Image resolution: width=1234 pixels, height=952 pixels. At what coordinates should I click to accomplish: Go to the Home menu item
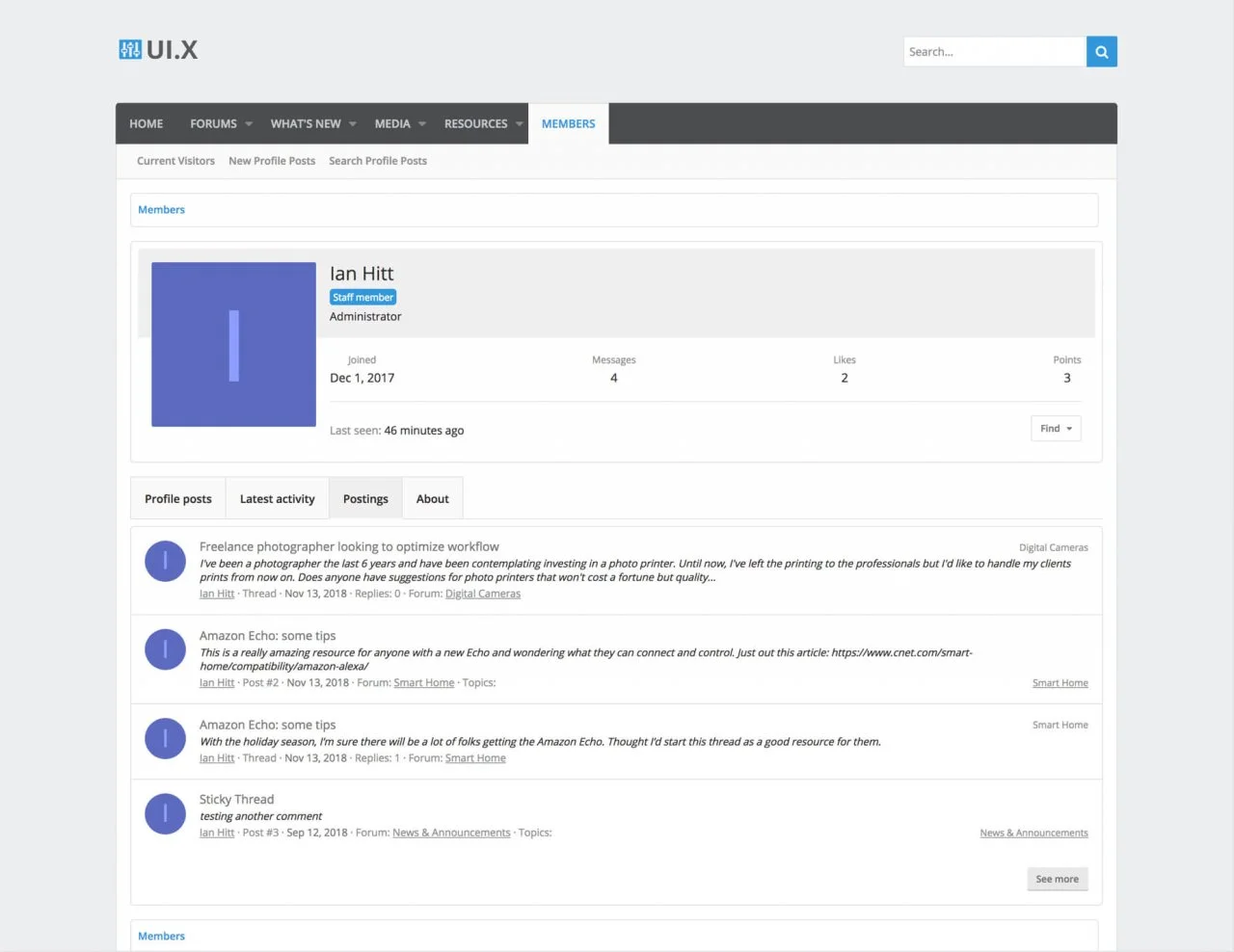tap(146, 124)
